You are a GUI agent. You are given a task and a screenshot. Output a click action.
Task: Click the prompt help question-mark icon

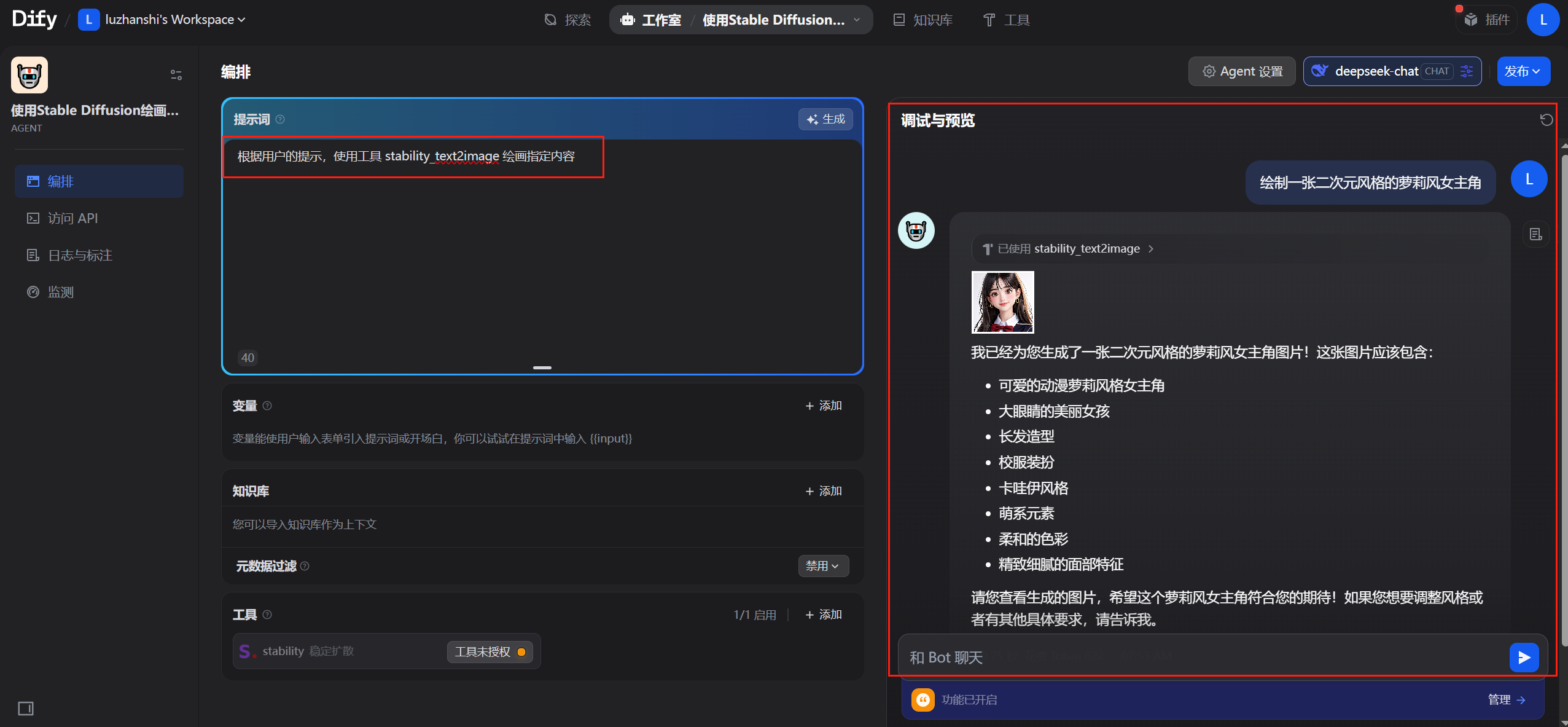click(280, 119)
